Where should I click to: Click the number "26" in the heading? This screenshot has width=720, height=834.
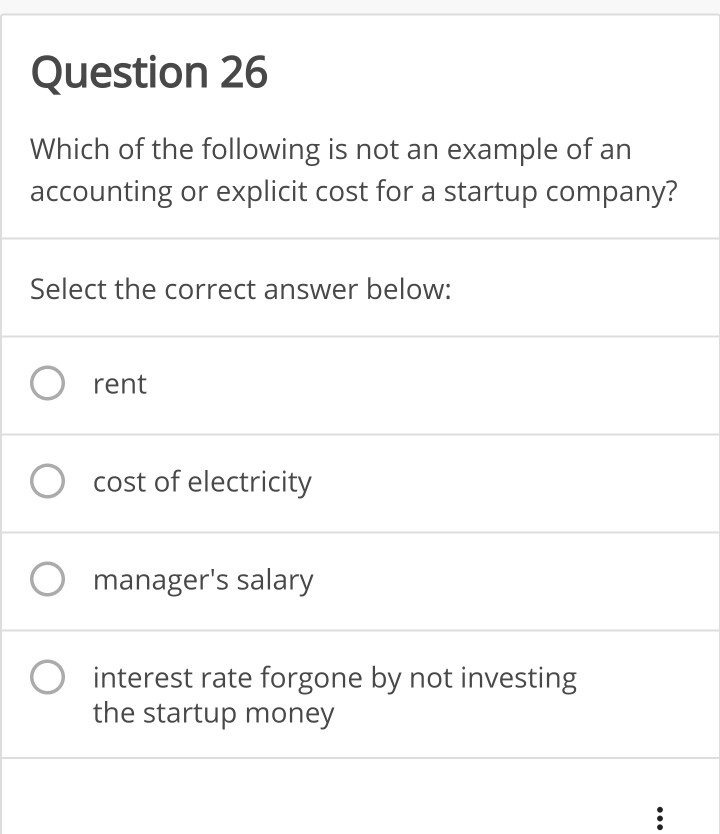(x=243, y=73)
